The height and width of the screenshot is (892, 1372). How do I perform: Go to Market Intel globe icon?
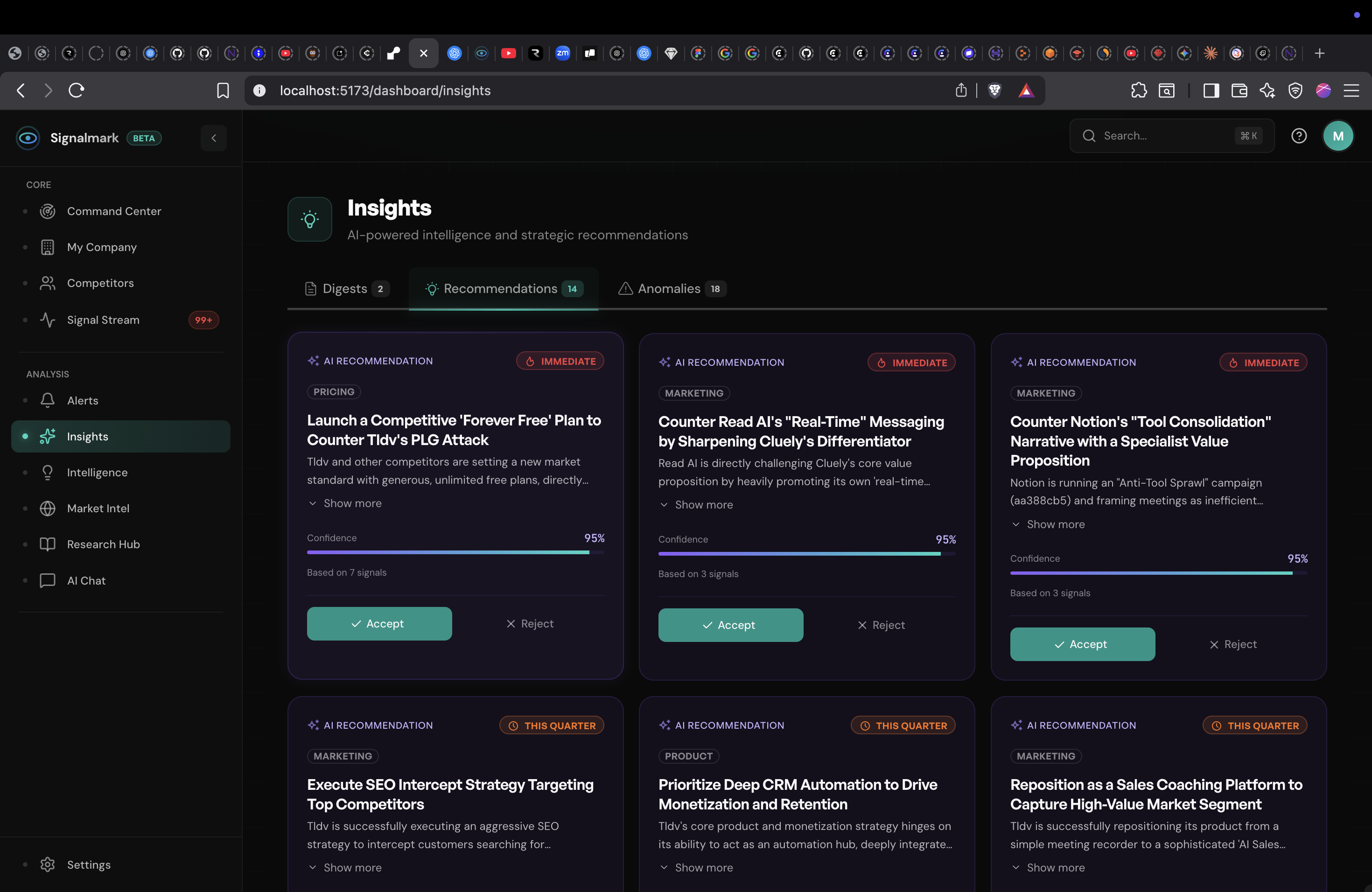click(47, 508)
